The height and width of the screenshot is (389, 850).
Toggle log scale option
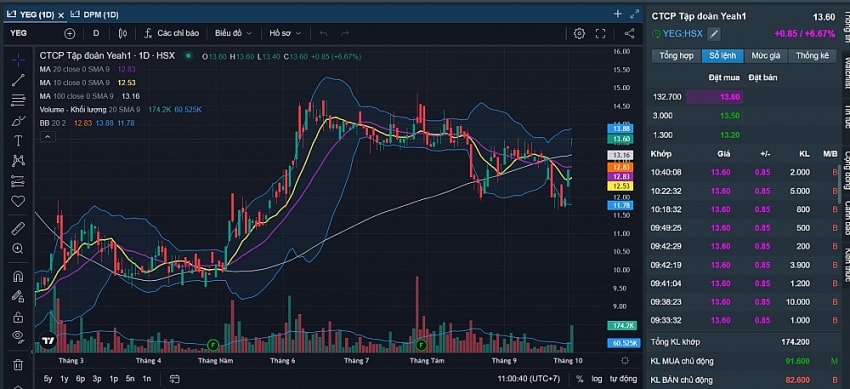tap(596, 379)
